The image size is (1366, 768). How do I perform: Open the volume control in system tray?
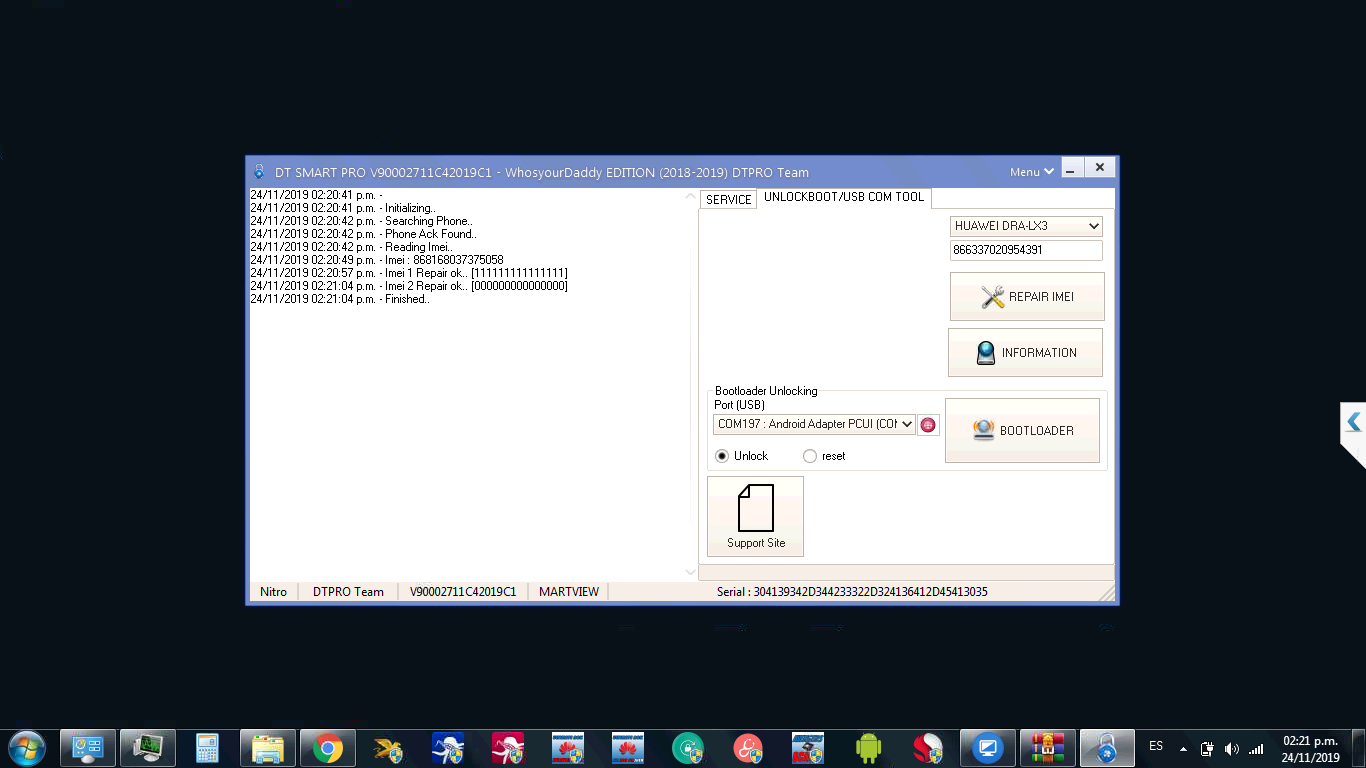(x=1232, y=749)
